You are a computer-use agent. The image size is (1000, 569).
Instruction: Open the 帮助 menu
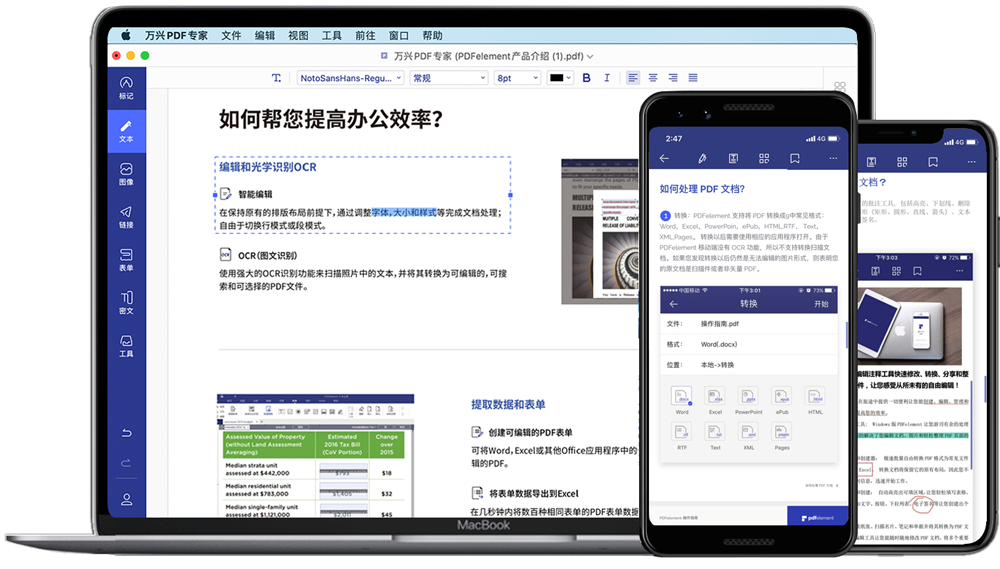click(x=432, y=36)
